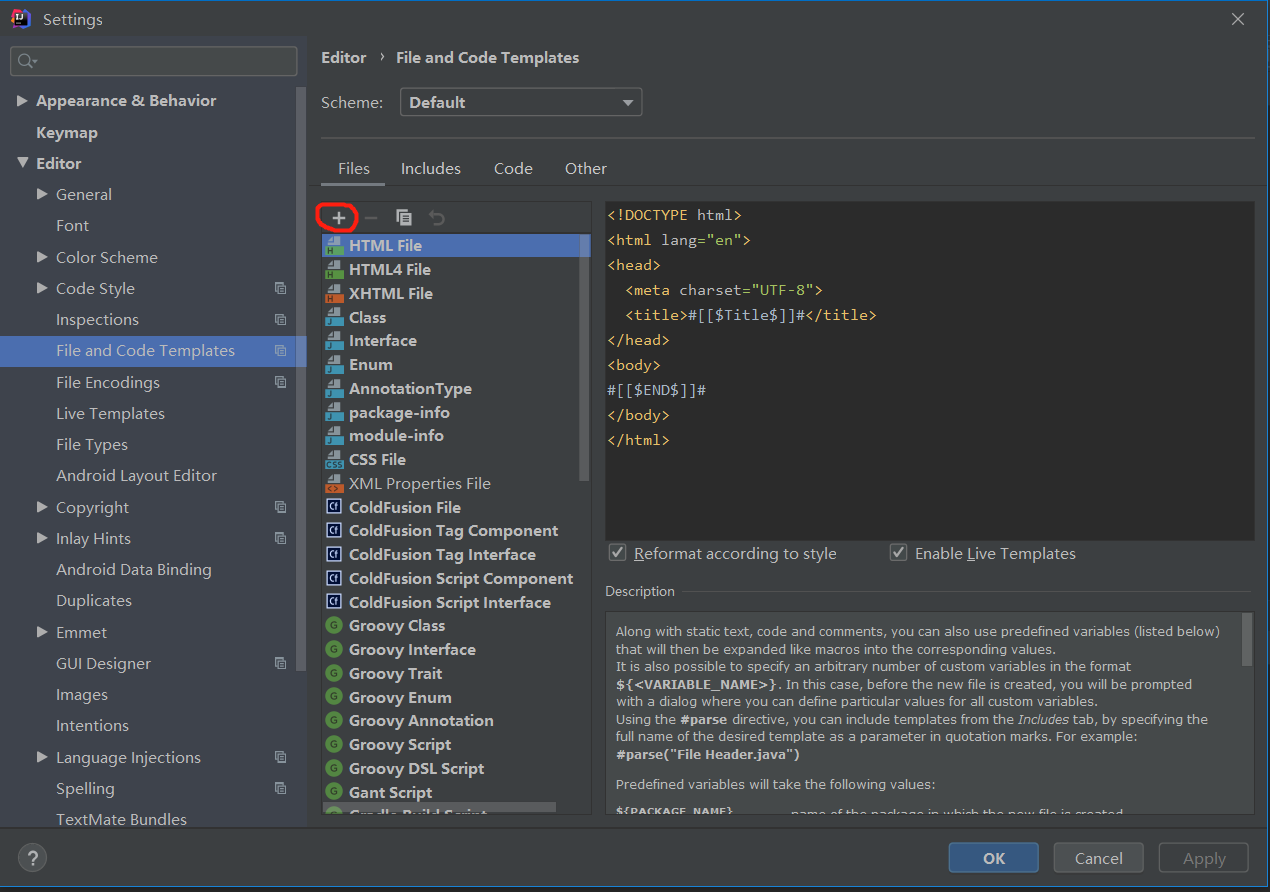1270x892 pixels.
Task: Select Class template icon
Action: click(x=334, y=318)
